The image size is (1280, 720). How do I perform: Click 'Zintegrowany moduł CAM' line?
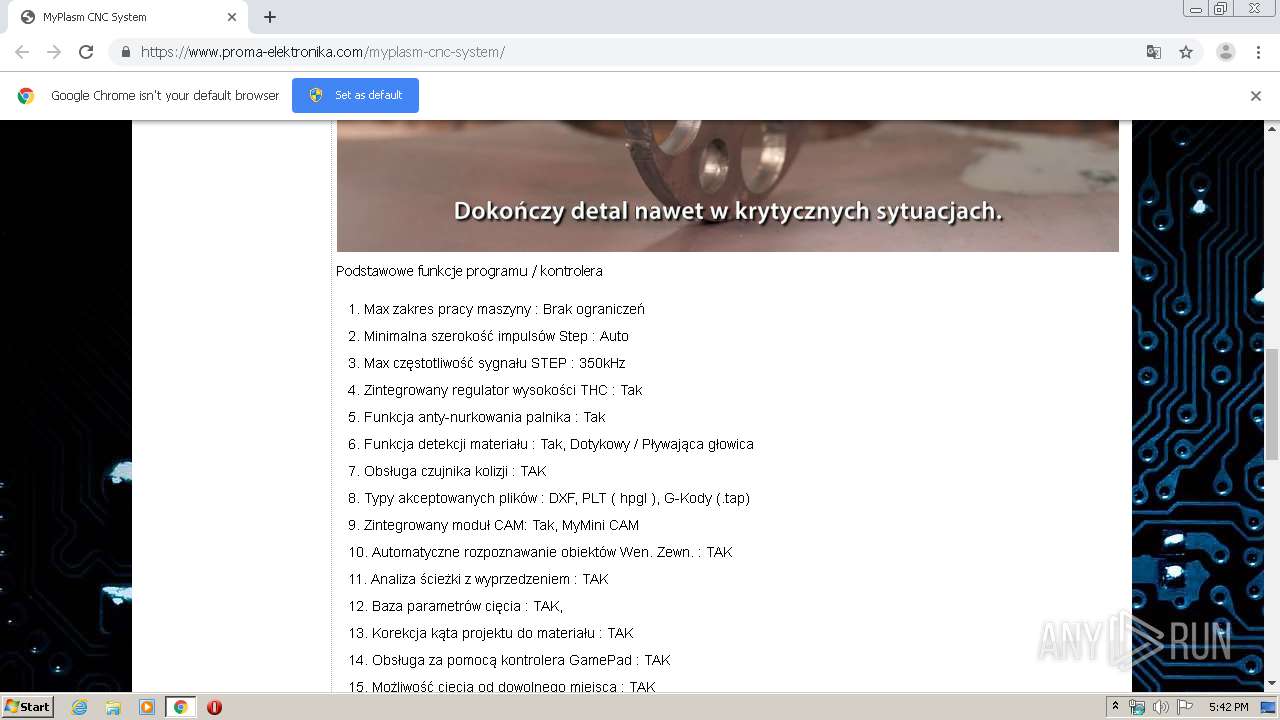501,525
